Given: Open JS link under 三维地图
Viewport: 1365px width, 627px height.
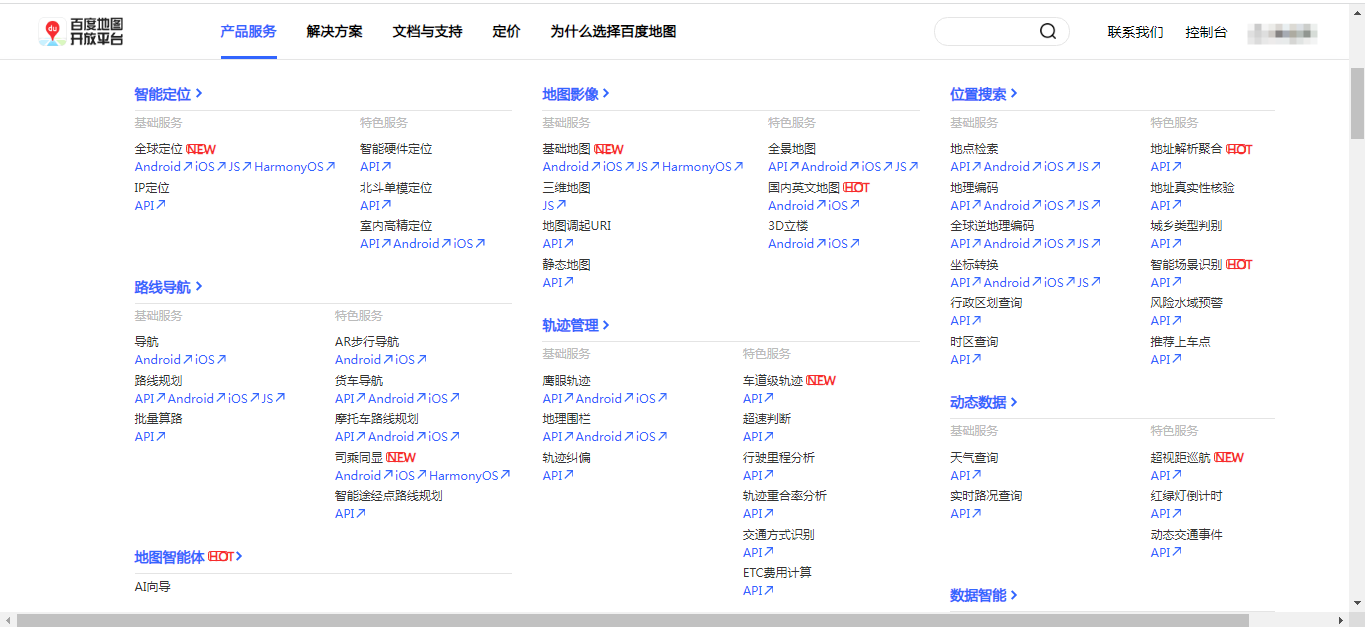Looking at the screenshot, I should pyautogui.click(x=554, y=205).
